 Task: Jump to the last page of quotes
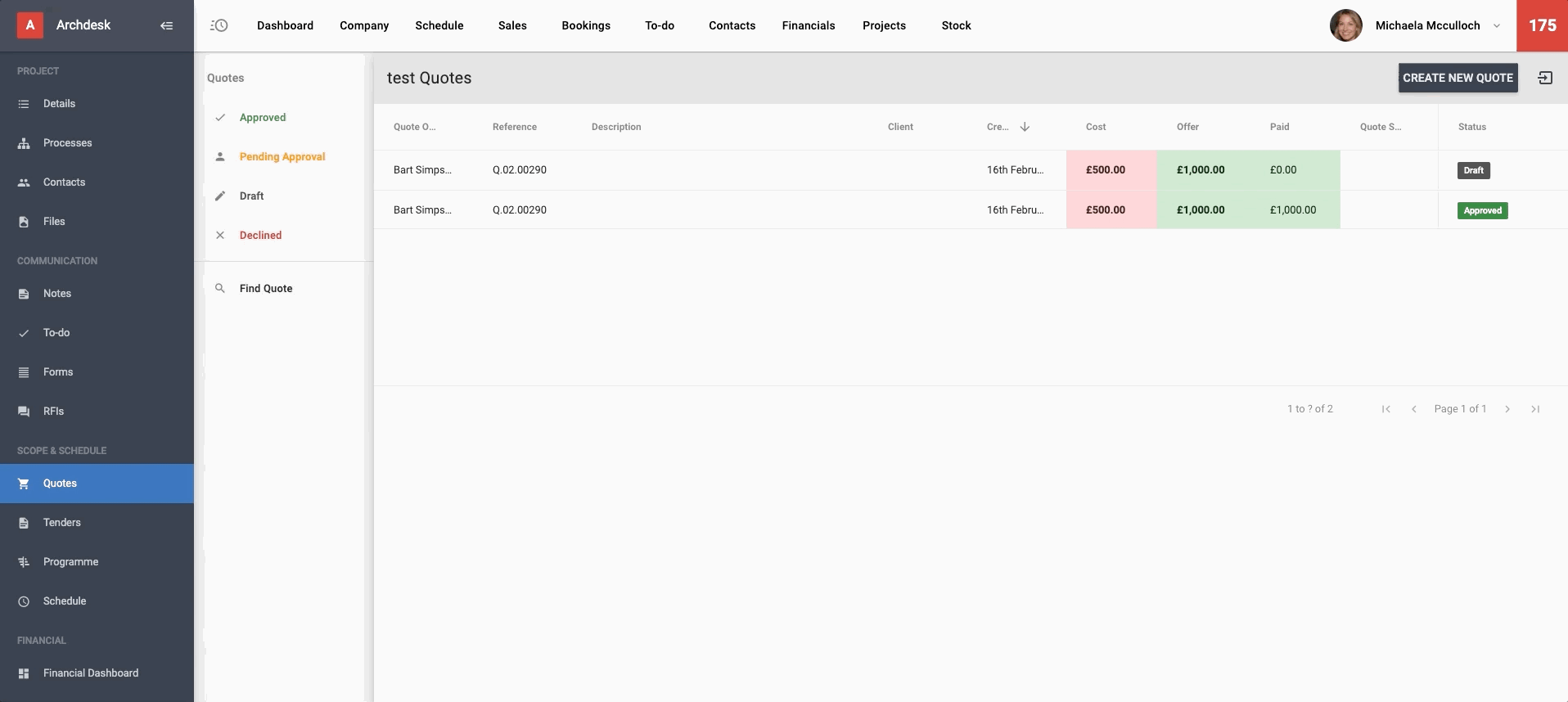point(1535,409)
